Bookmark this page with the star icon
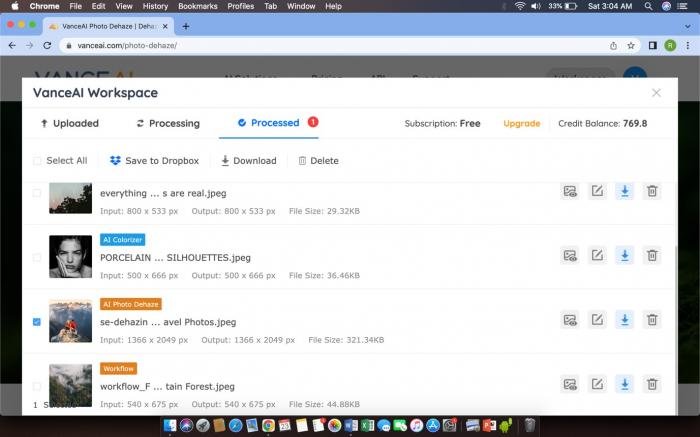The width and height of the screenshot is (700, 437). tap(631, 46)
